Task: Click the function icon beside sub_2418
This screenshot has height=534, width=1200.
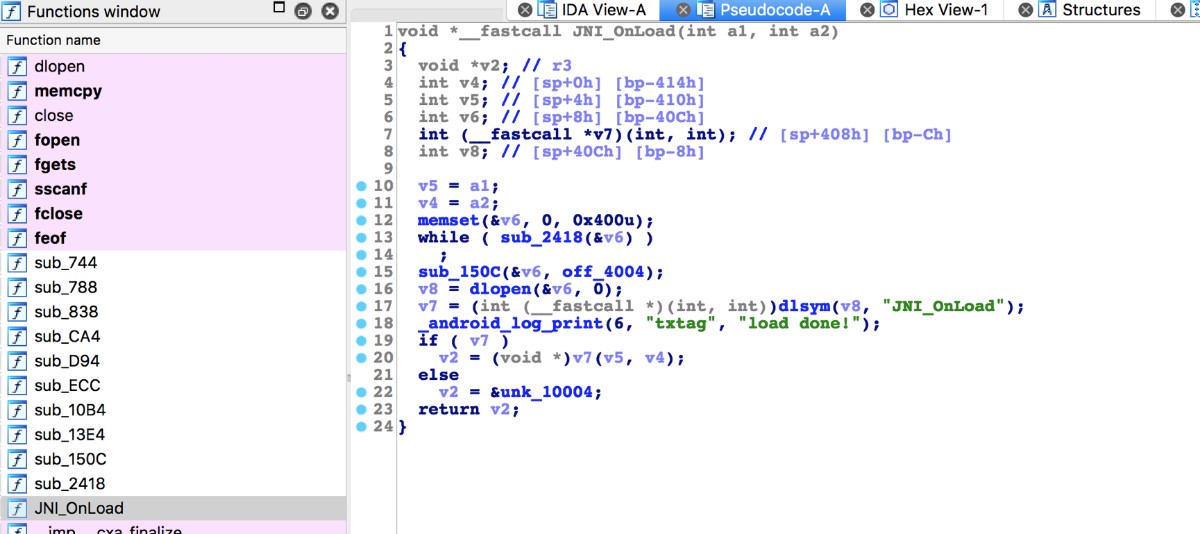Action: (x=17, y=484)
